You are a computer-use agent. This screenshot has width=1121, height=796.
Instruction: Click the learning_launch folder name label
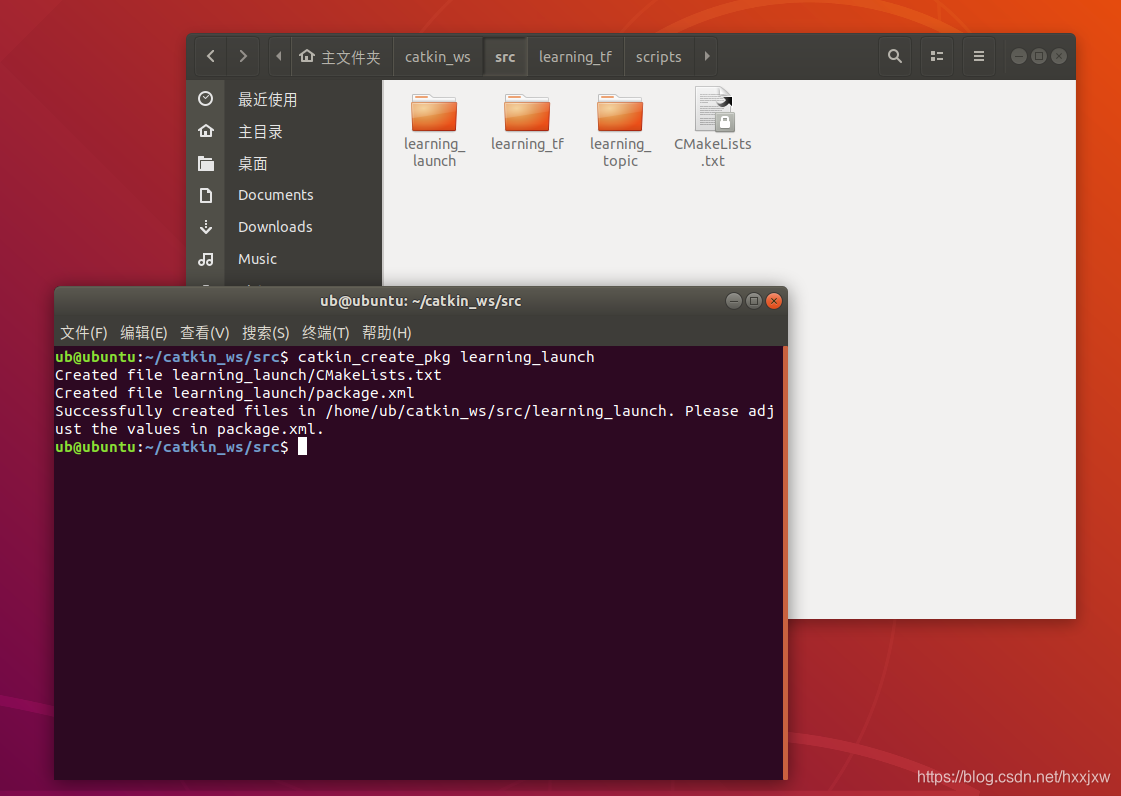(x=435, y=152)
